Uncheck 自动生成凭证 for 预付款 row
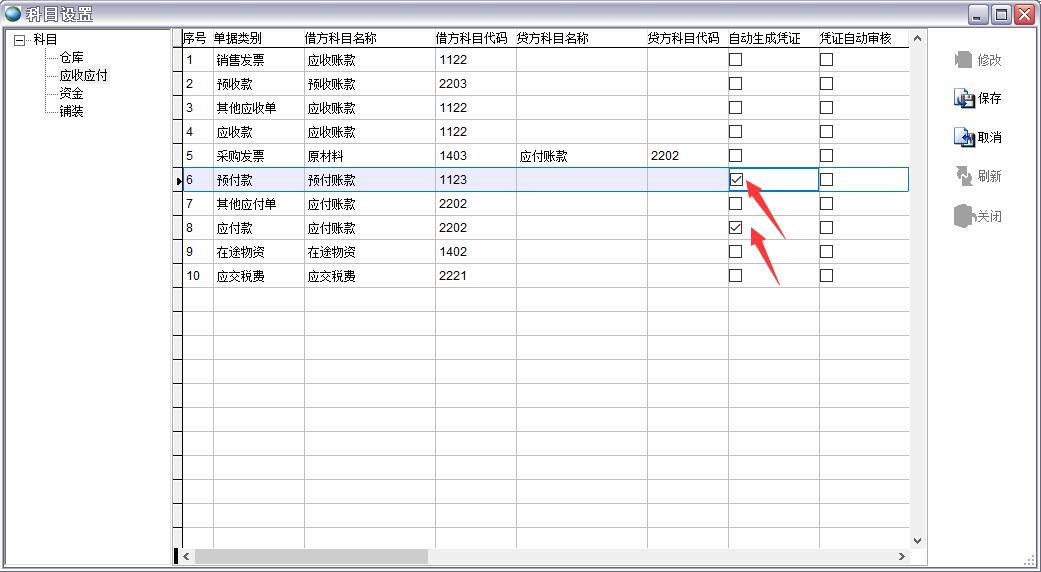 point(736,180)
